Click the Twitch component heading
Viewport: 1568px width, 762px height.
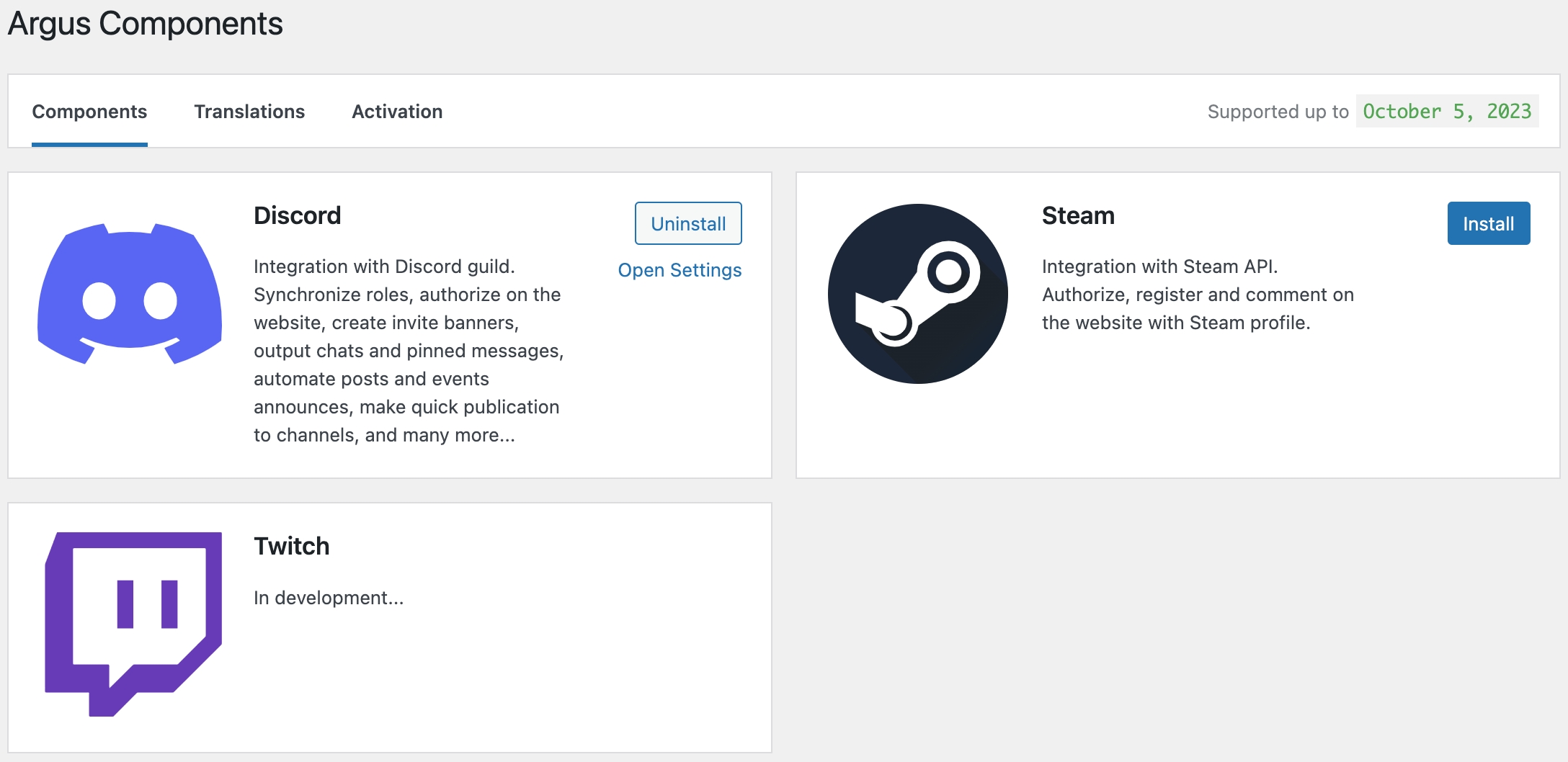pyautogui.click(x=291, y=546)
